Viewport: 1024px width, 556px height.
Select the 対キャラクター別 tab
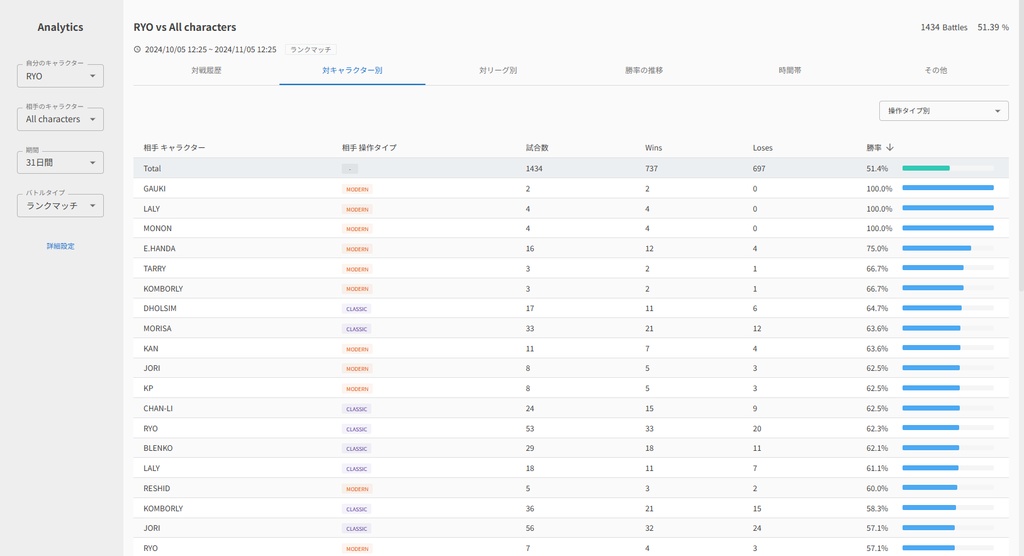(352, 71)
